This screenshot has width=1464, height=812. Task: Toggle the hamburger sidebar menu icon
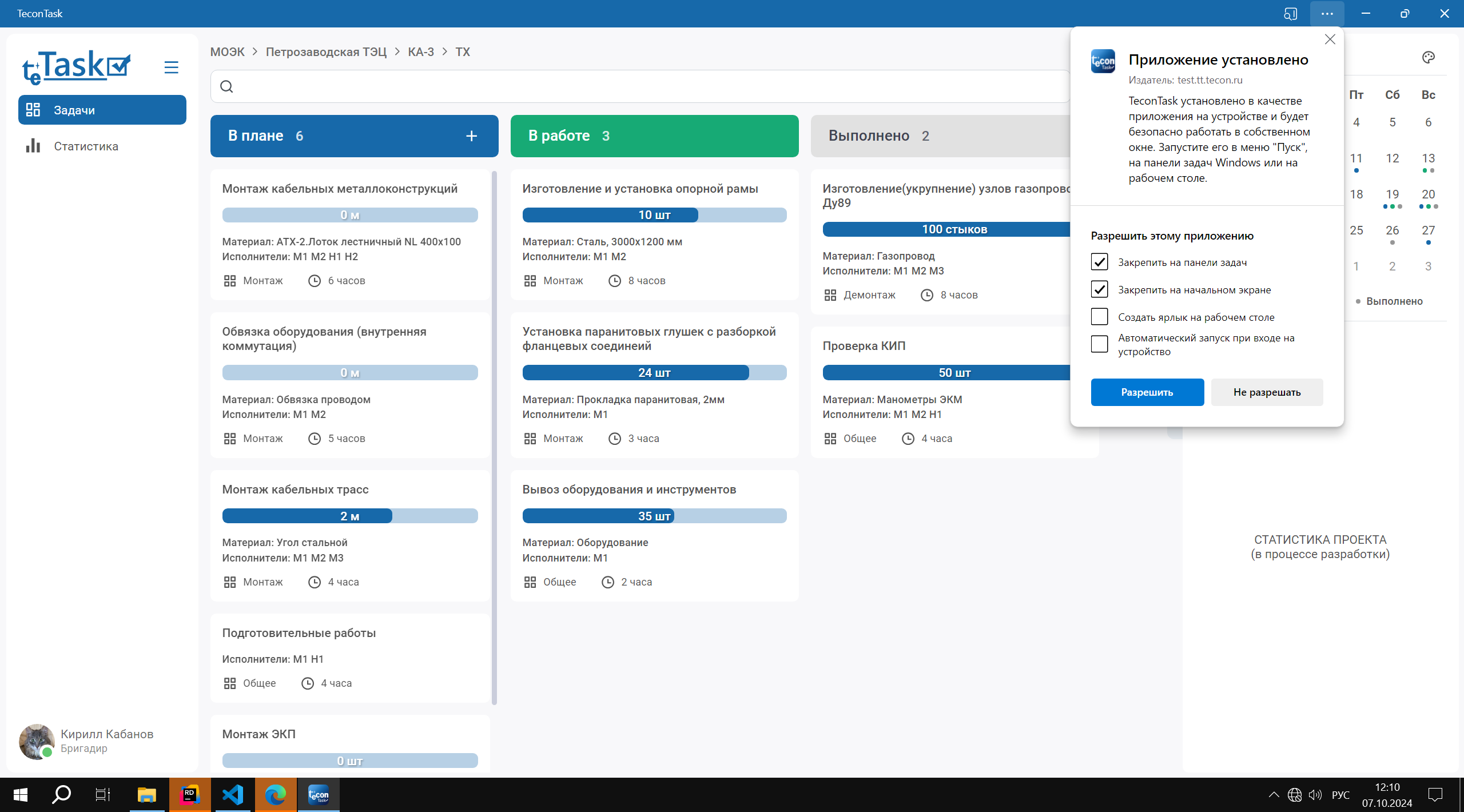point(171,67)
